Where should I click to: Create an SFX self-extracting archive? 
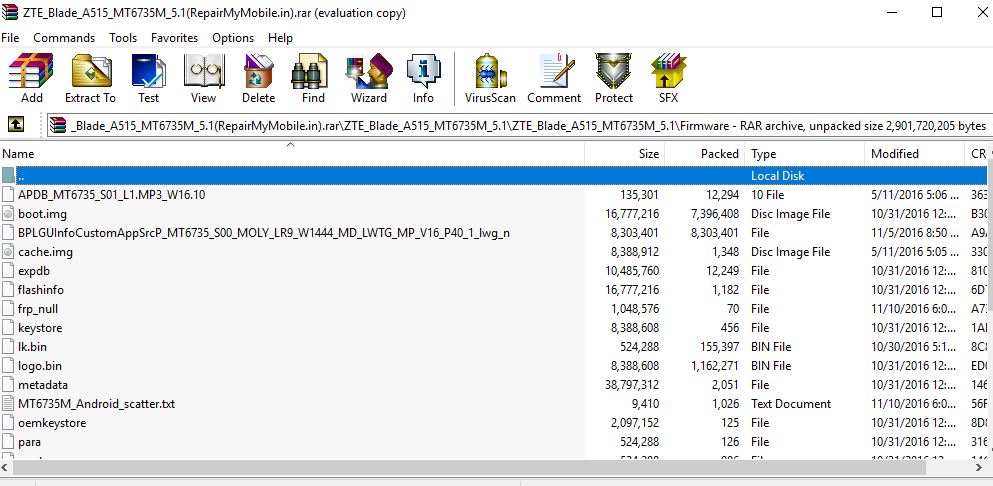(x=668, y=78)
